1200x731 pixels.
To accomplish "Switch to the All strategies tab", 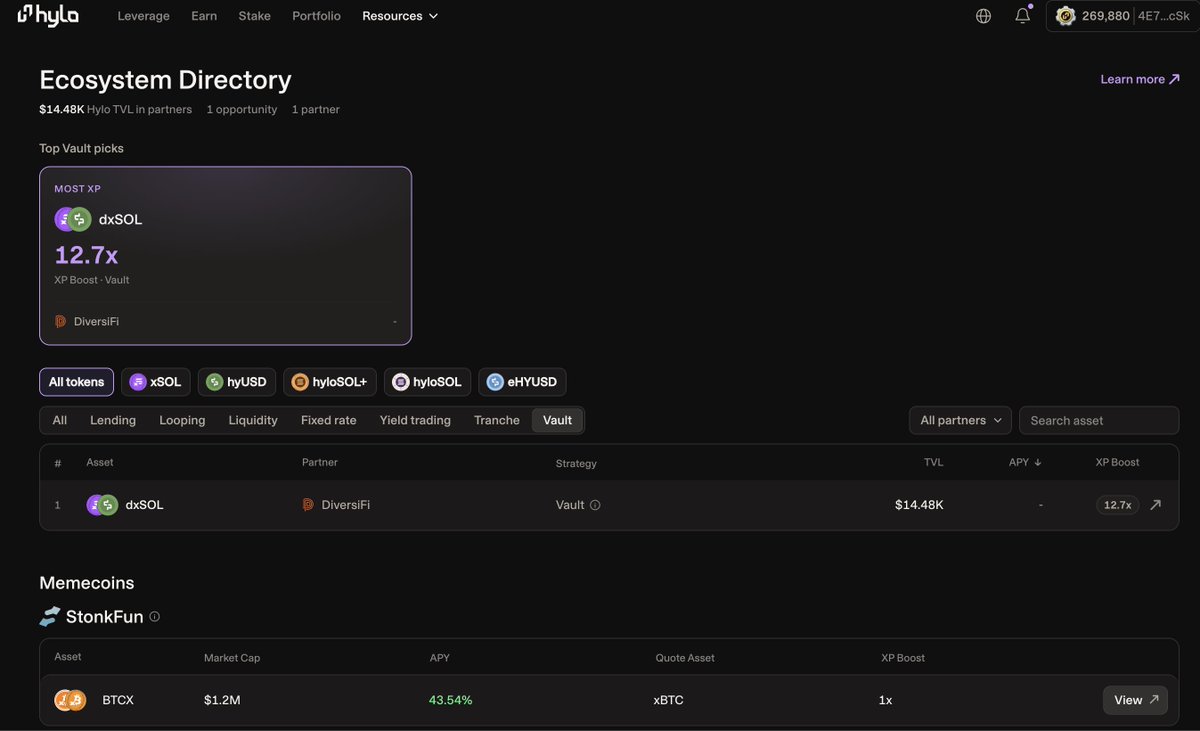I will click(x=60, y=420).
